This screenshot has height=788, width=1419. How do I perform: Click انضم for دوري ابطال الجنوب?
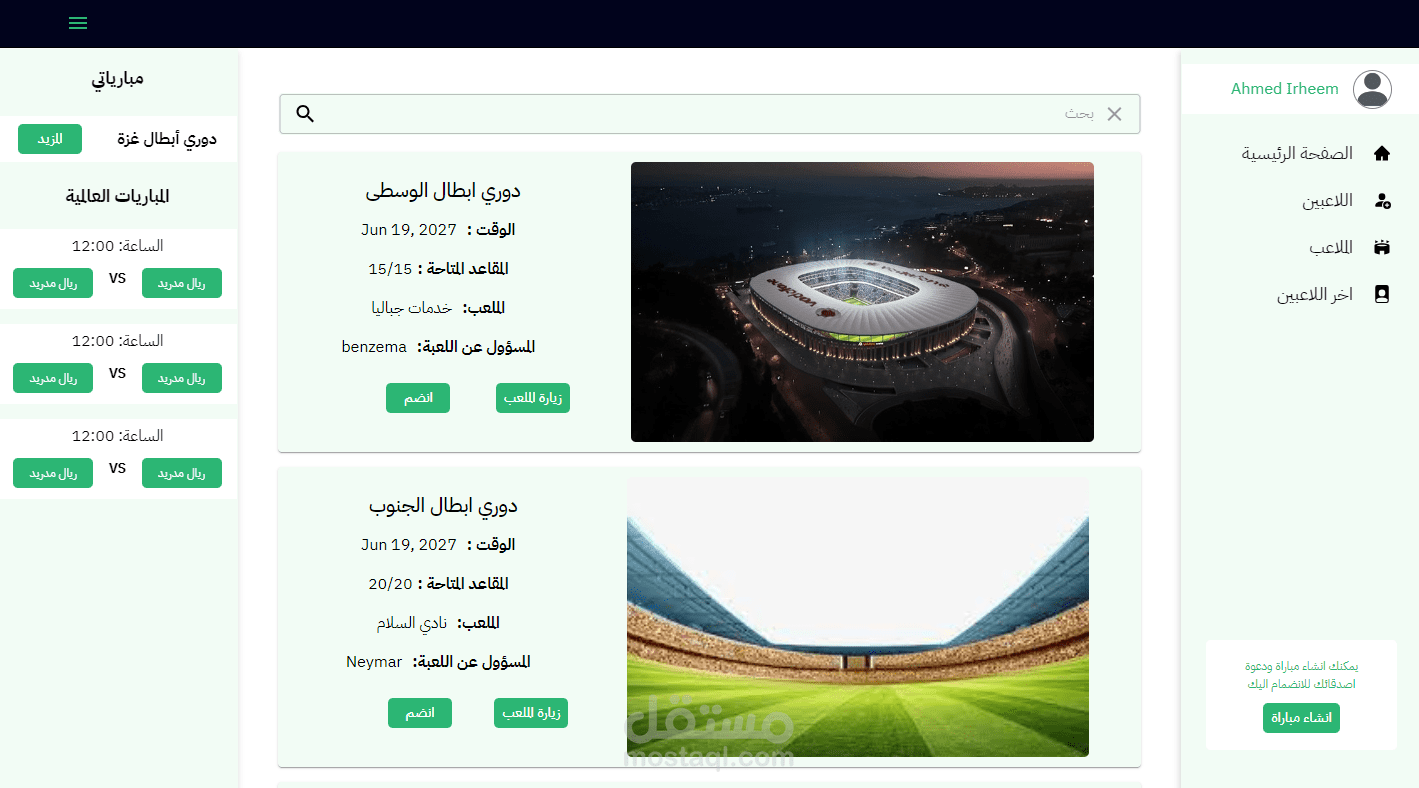point(420,713)
